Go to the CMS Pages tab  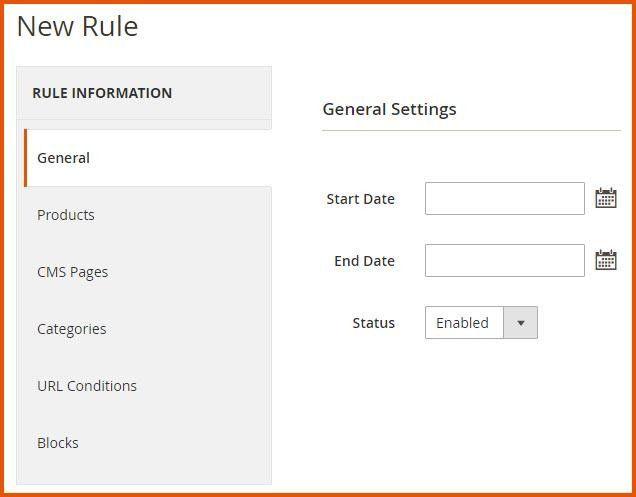pos(72,272)
